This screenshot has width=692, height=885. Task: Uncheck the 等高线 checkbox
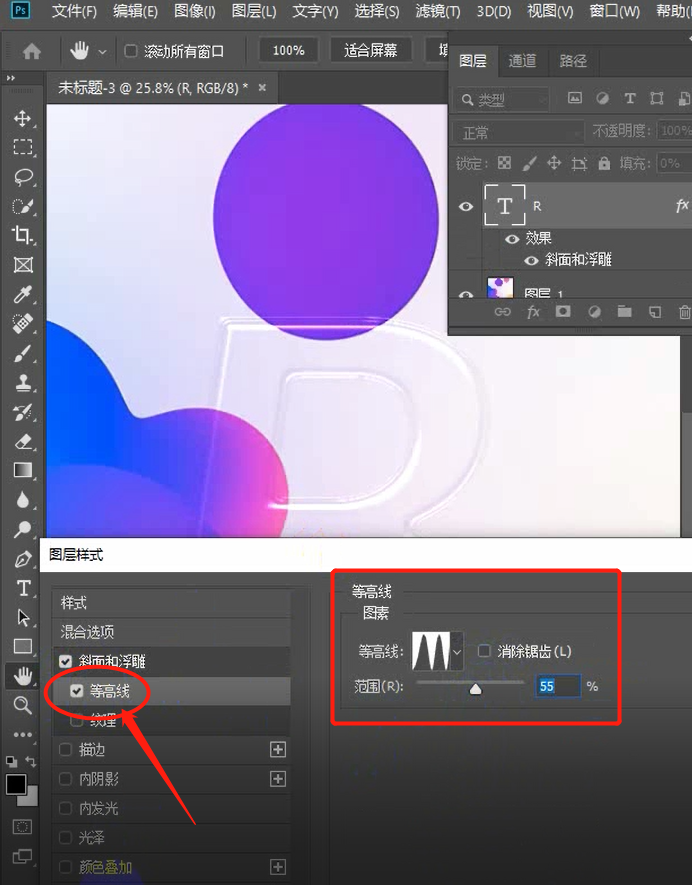tap(77, 690)
